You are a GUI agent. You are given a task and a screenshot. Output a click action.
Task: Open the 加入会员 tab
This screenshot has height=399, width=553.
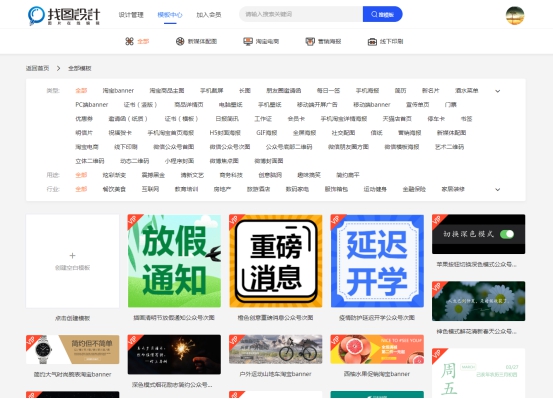coord(209,15)
